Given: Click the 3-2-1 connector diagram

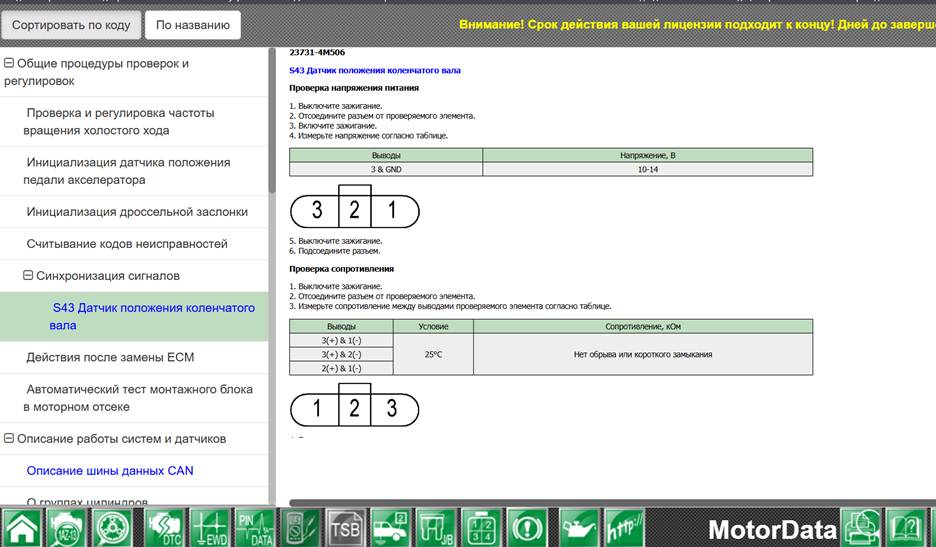Looking at the screenshot, I should click(x=355, y=207).
